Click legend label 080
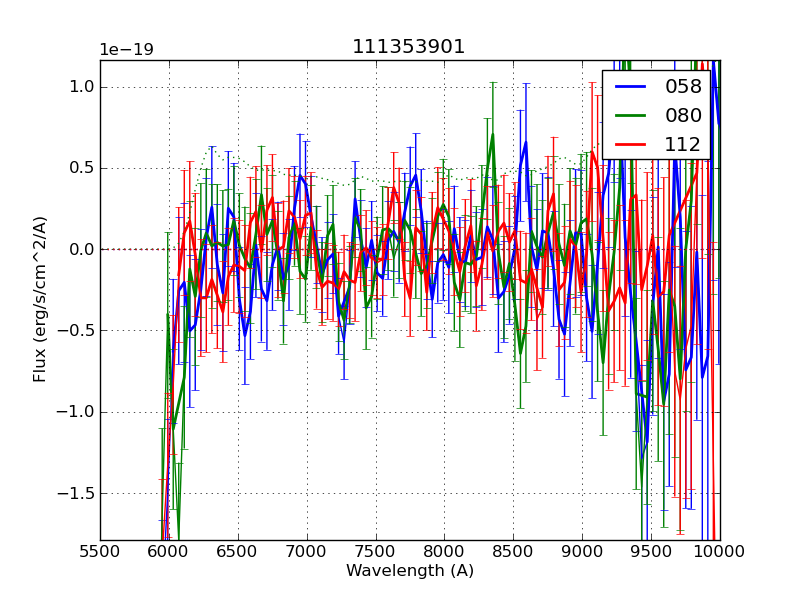800x600 pixels. click(x=683, y=115)
